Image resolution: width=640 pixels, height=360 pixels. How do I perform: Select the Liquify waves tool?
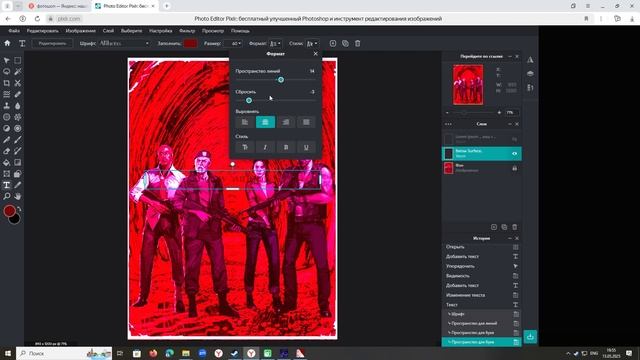pos(7,94)
